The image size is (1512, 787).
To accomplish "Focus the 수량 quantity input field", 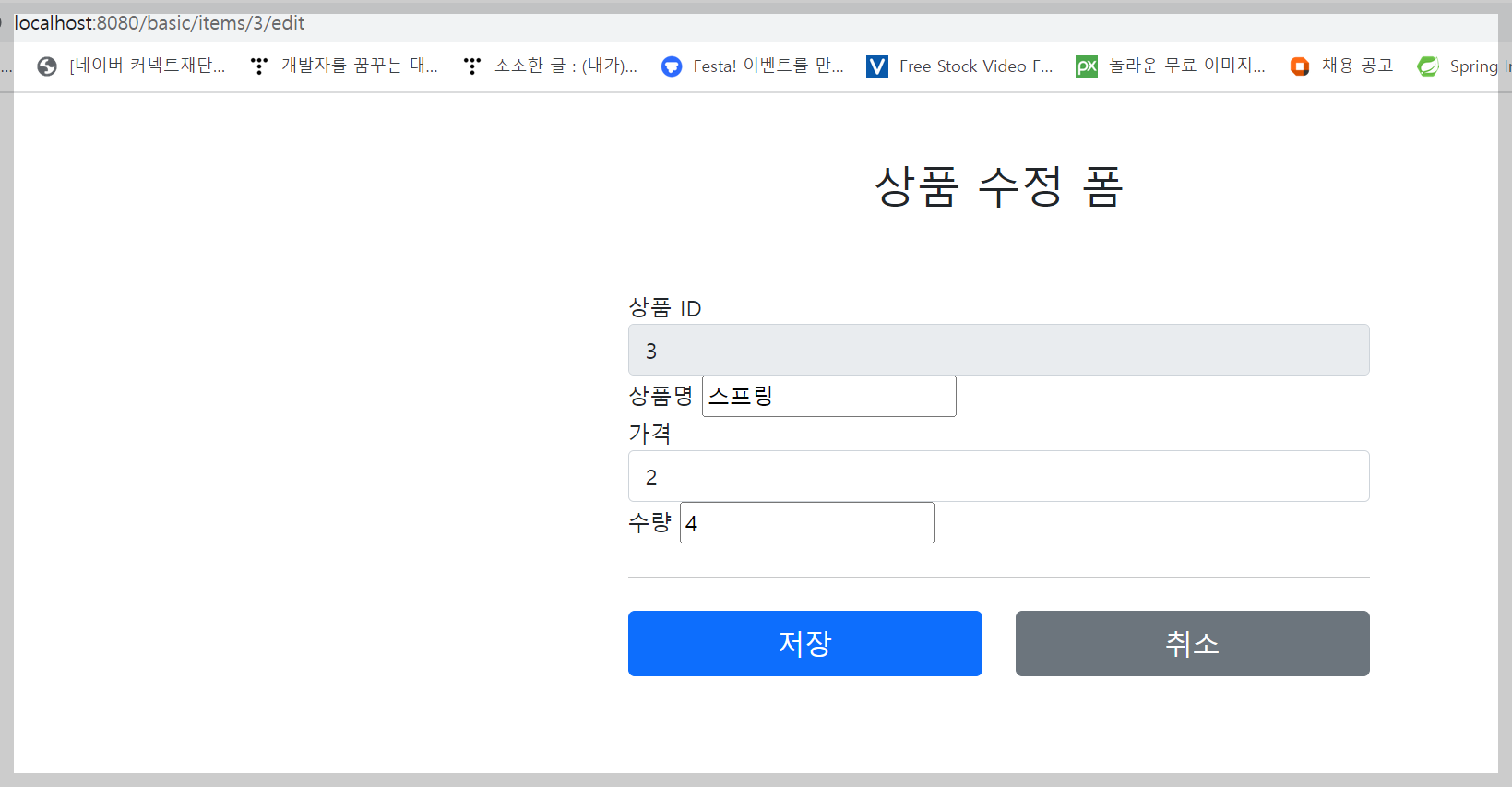I will click(807, 522).
